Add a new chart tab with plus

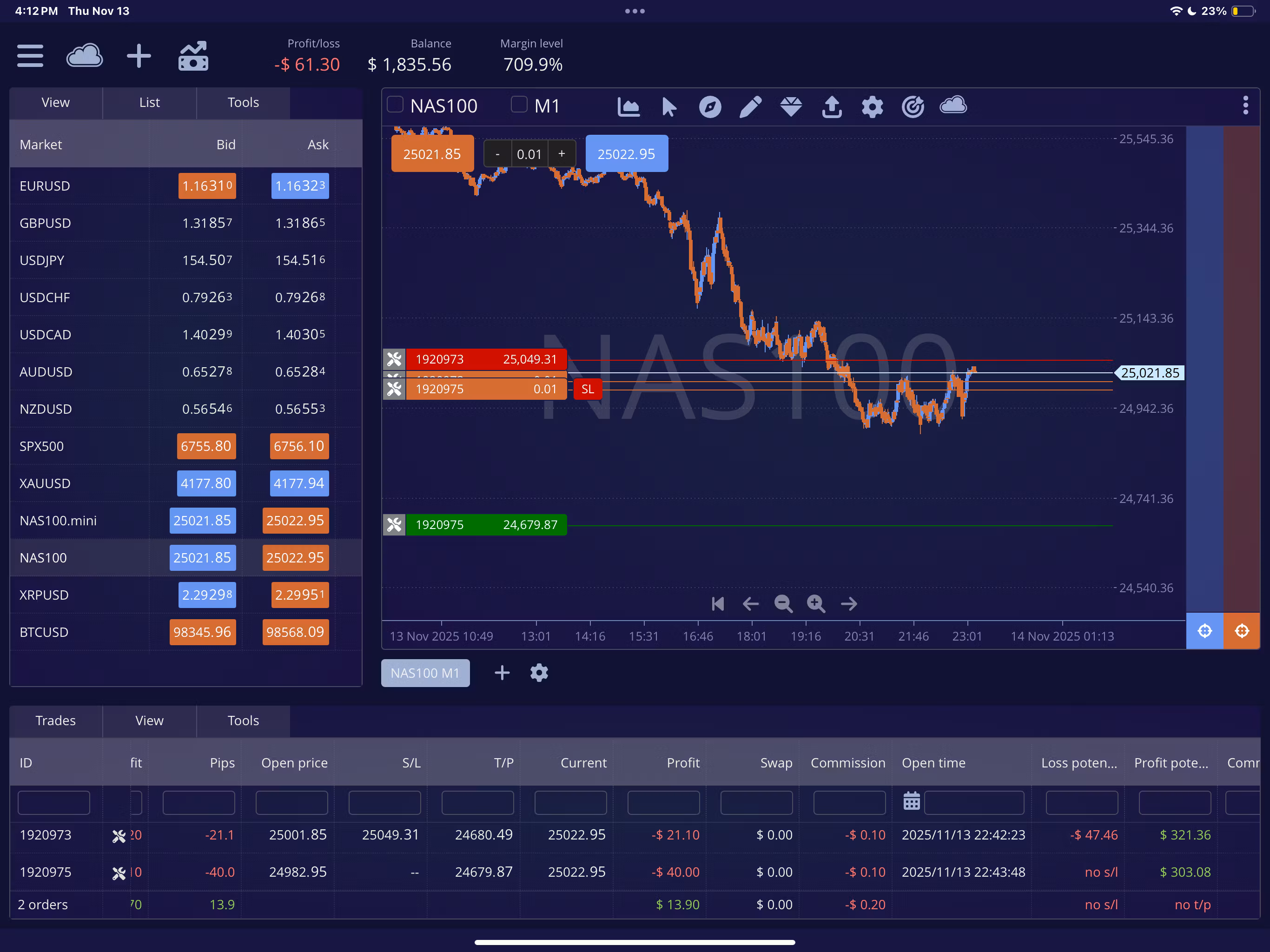(x=502, y=673)
